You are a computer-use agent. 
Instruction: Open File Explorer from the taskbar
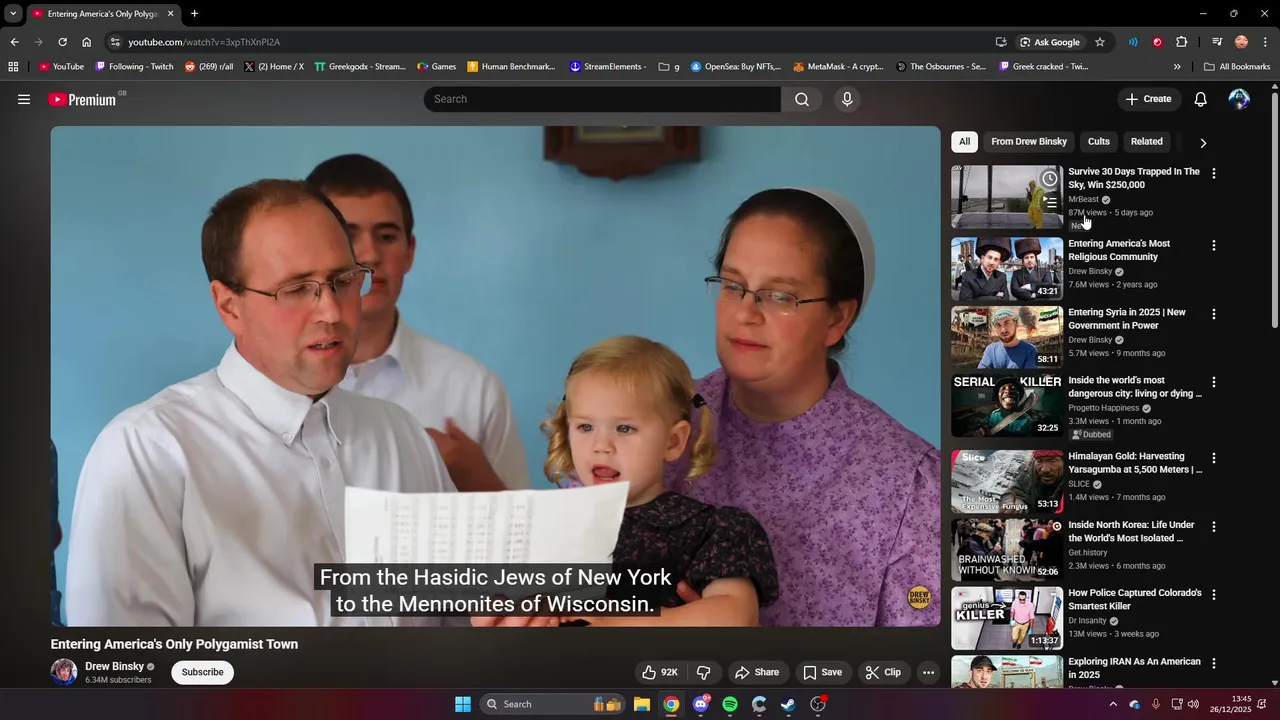click(x=642, y=704)
